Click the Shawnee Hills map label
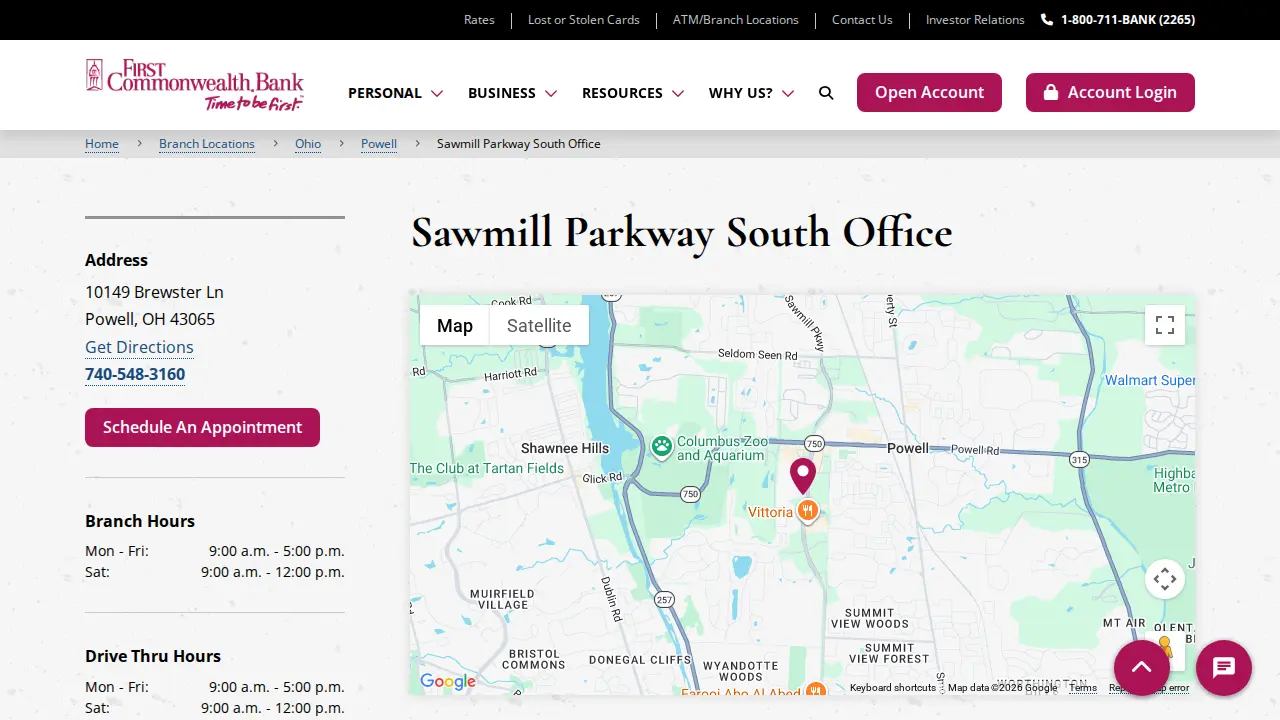 pyautogui.click(x=565, y=448)
